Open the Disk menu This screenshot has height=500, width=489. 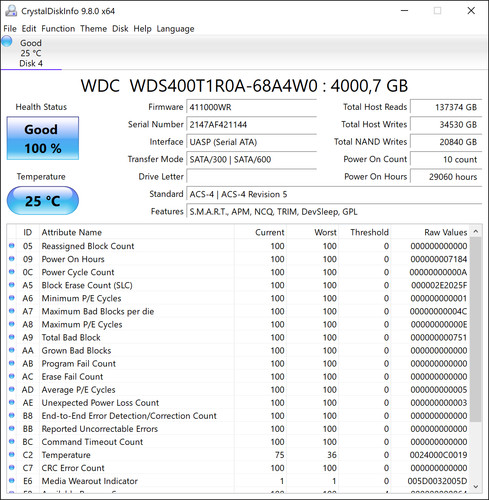pos(120,29)
